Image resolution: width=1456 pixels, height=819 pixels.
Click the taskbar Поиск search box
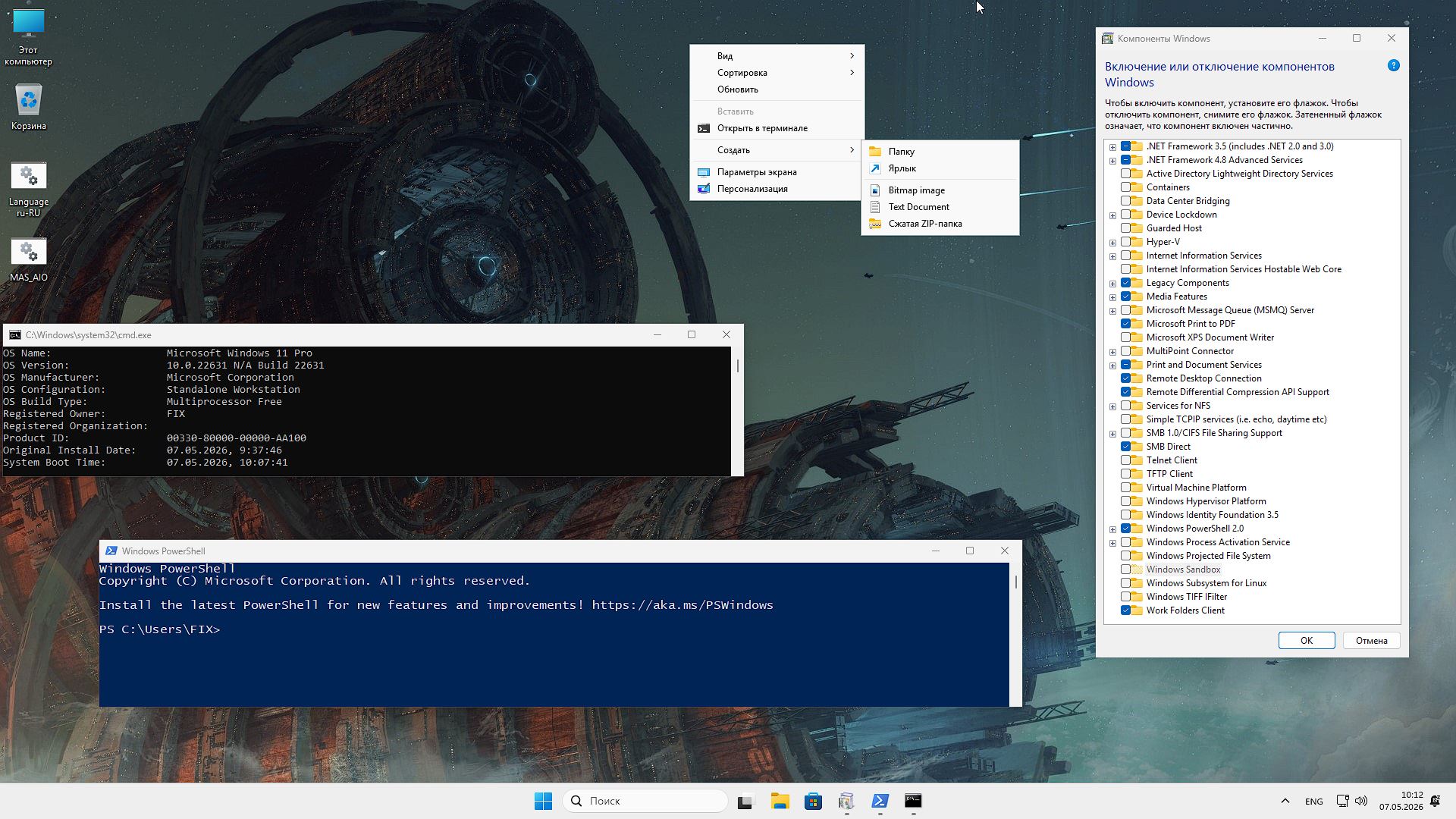[x=645, y=801]
